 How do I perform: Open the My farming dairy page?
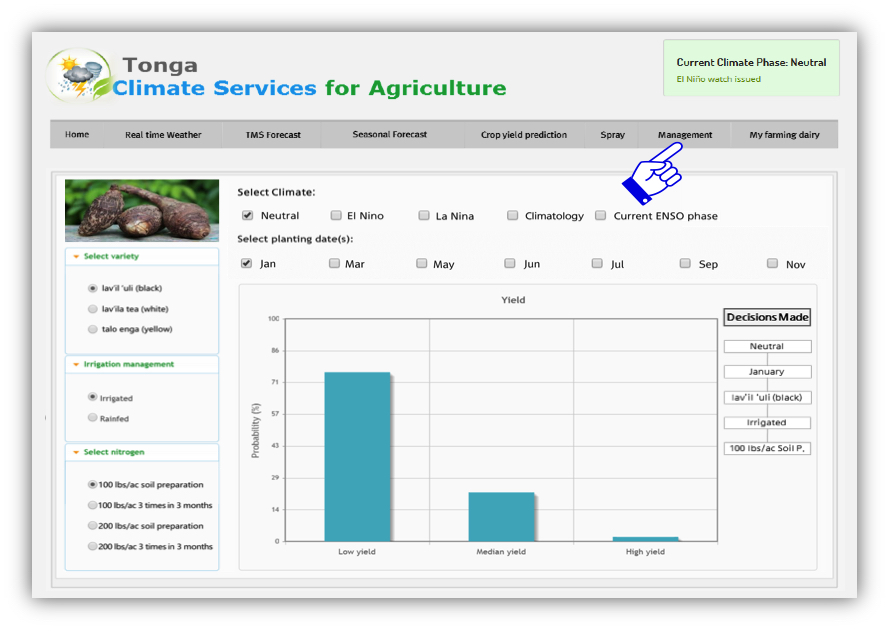[779, 134]
